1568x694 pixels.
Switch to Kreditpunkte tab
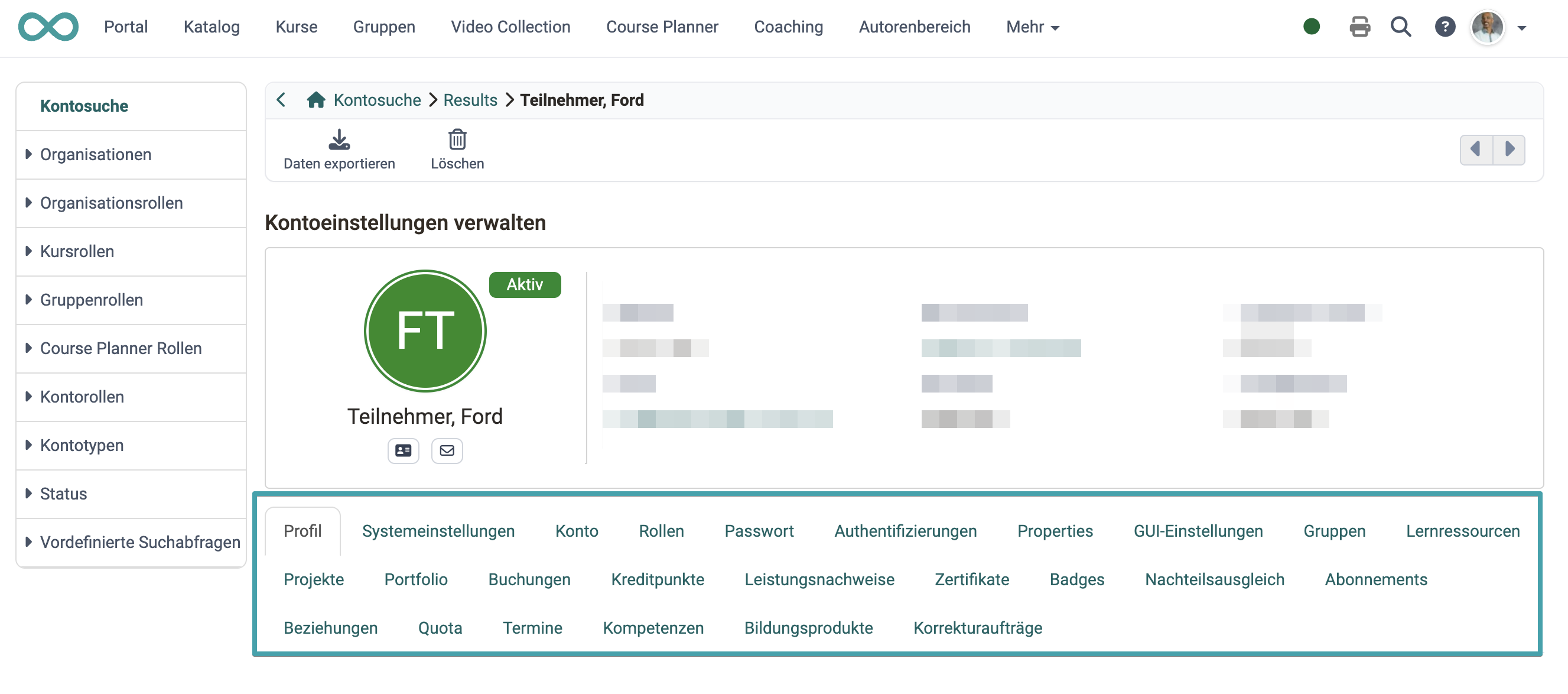(658, 579)
